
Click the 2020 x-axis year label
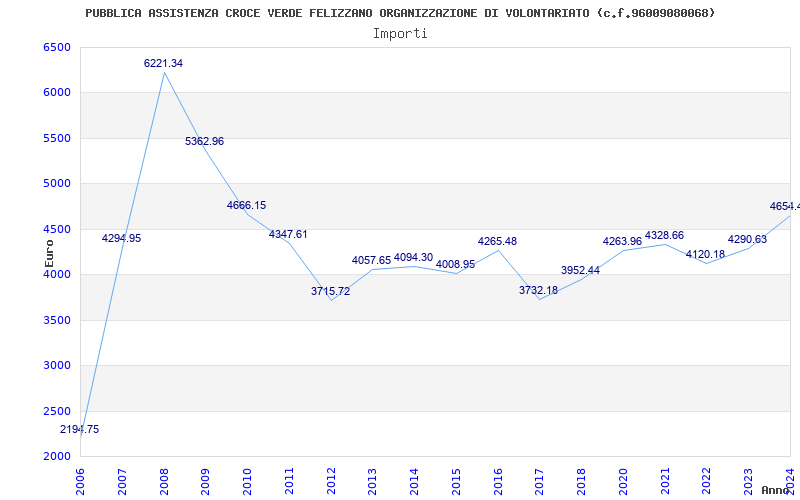point(623,481)
